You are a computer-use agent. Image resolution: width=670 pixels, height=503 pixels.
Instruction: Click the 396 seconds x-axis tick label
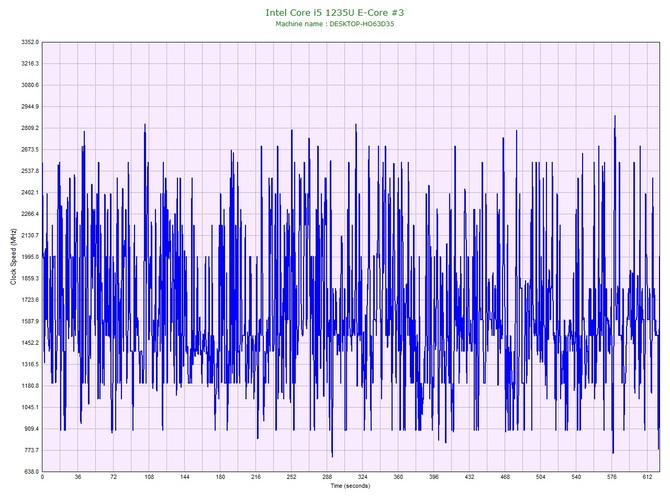coord(434,477)
